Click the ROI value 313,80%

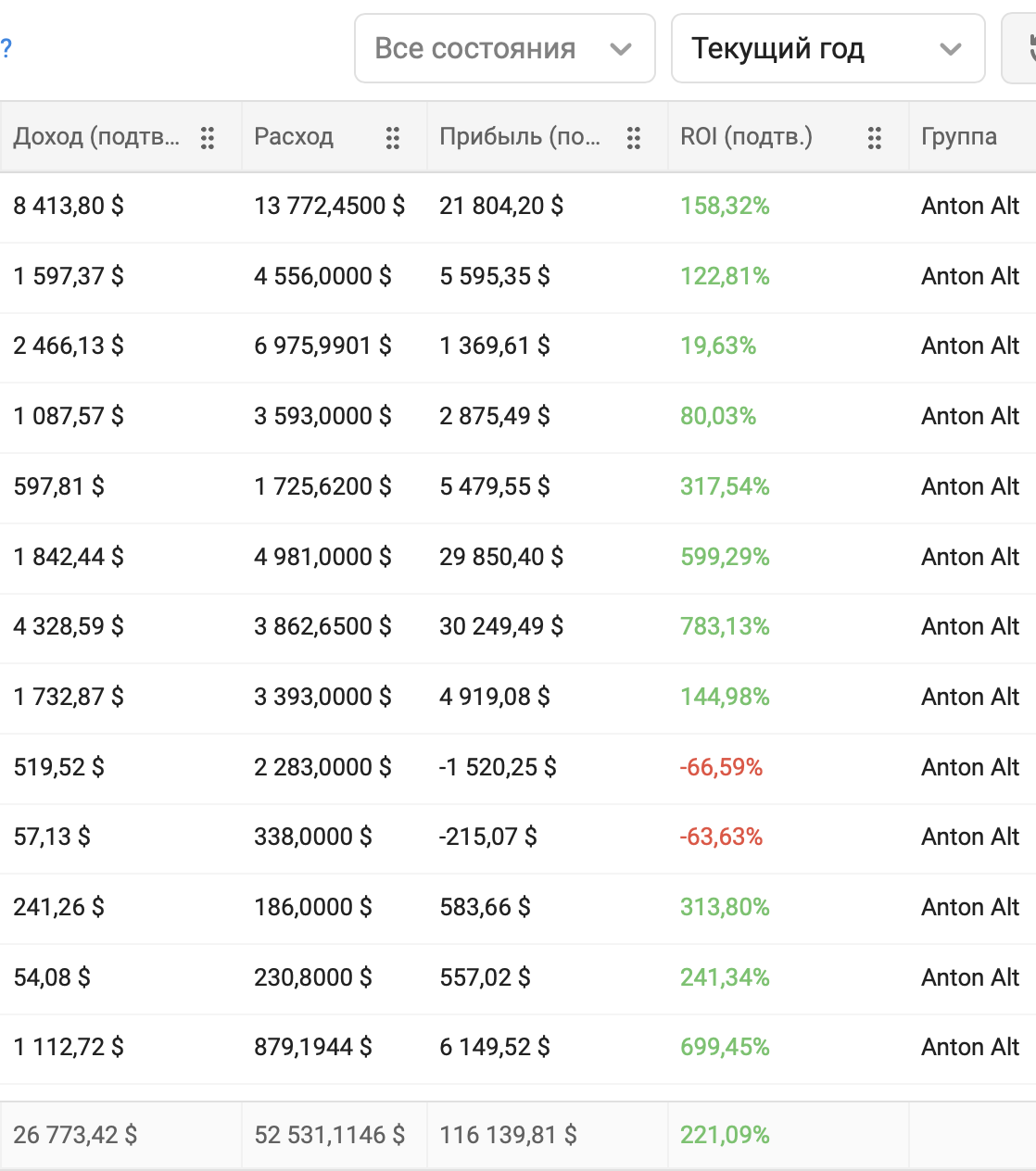click(x=725, y=907)
